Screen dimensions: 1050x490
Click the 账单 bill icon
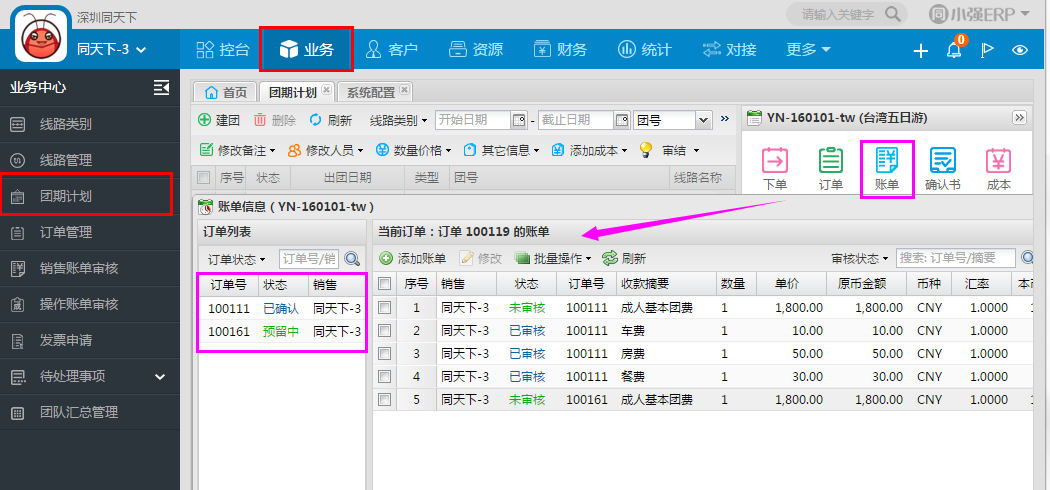[x=887, y=169]
